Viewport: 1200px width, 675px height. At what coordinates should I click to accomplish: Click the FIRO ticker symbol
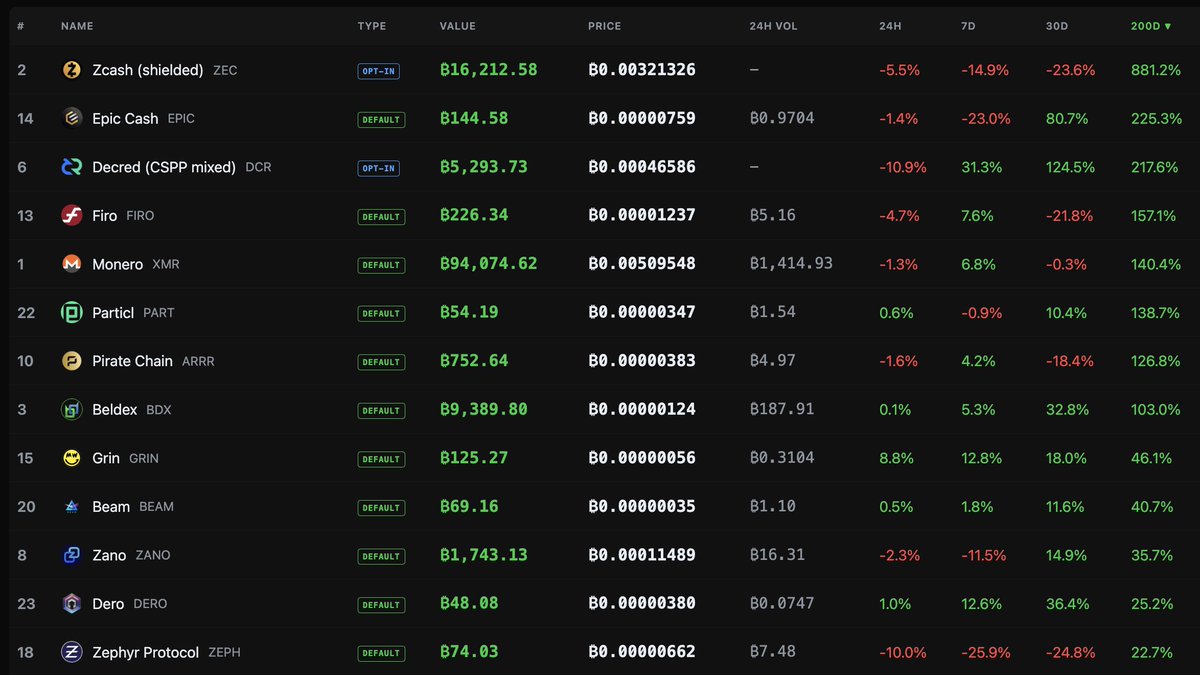tap(140, 216)
